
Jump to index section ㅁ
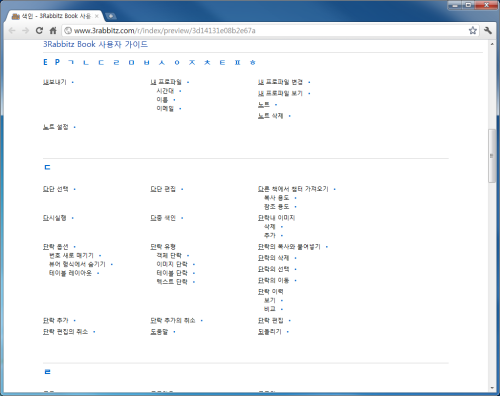[131, 62]
